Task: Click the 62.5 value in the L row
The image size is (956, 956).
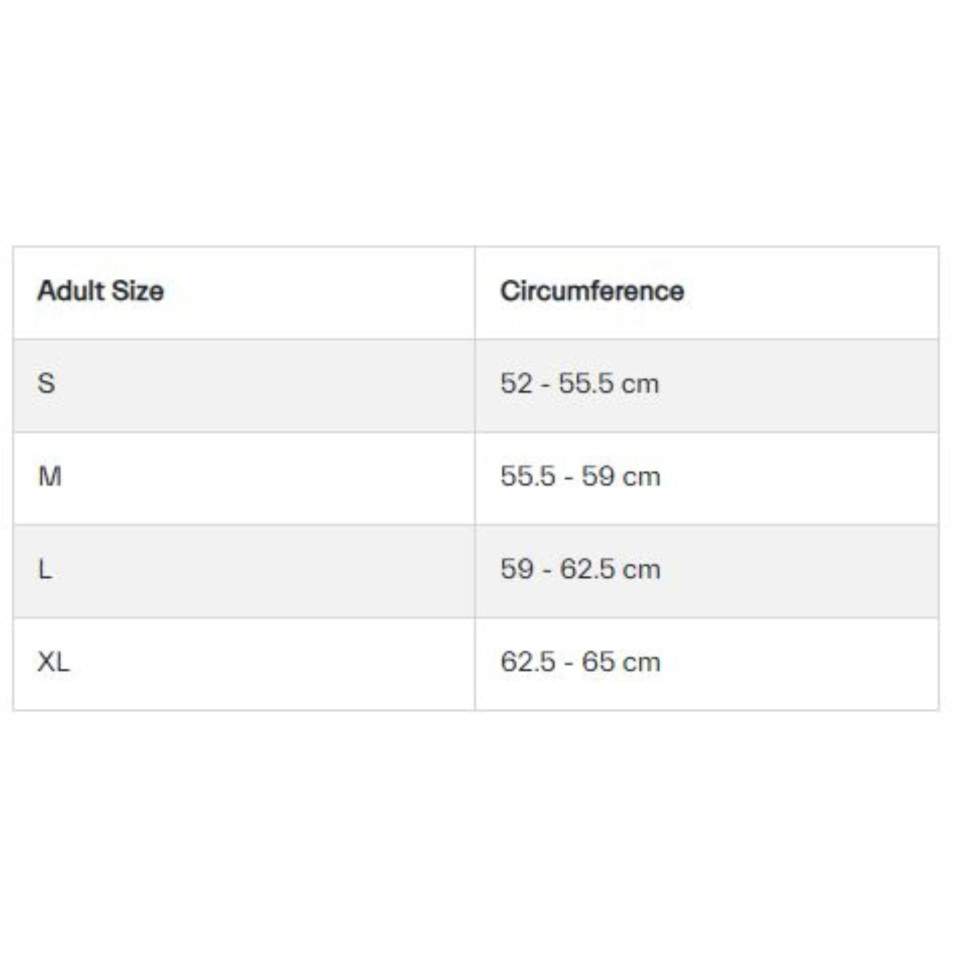Action: pos(586,570)
